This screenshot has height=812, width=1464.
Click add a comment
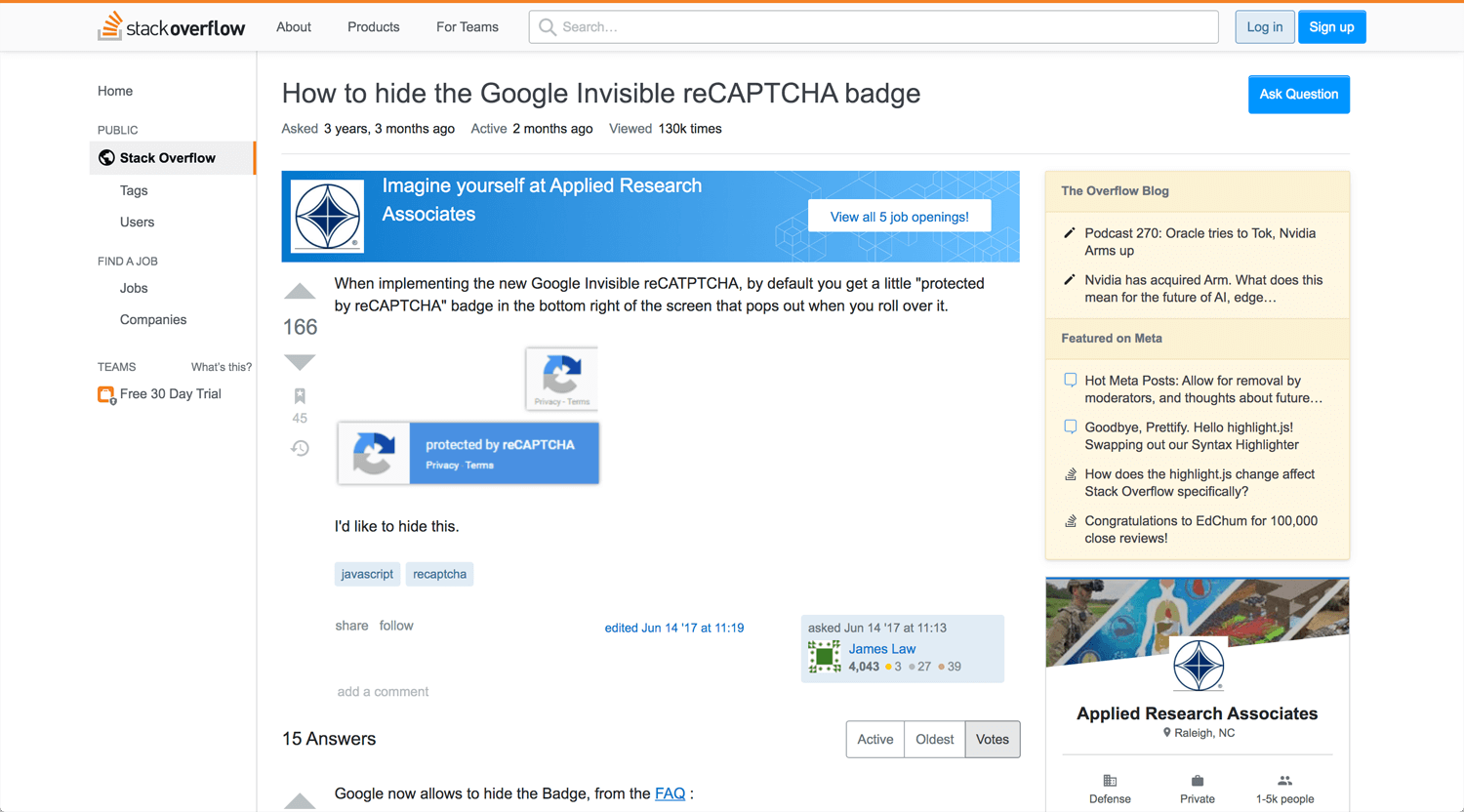click(x=383, y=692)
